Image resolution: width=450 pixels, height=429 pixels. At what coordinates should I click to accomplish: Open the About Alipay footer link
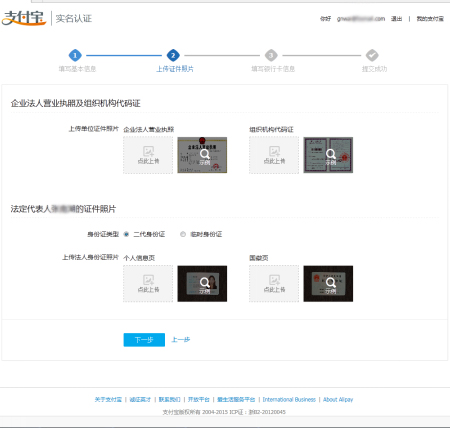tap(338, 399)
